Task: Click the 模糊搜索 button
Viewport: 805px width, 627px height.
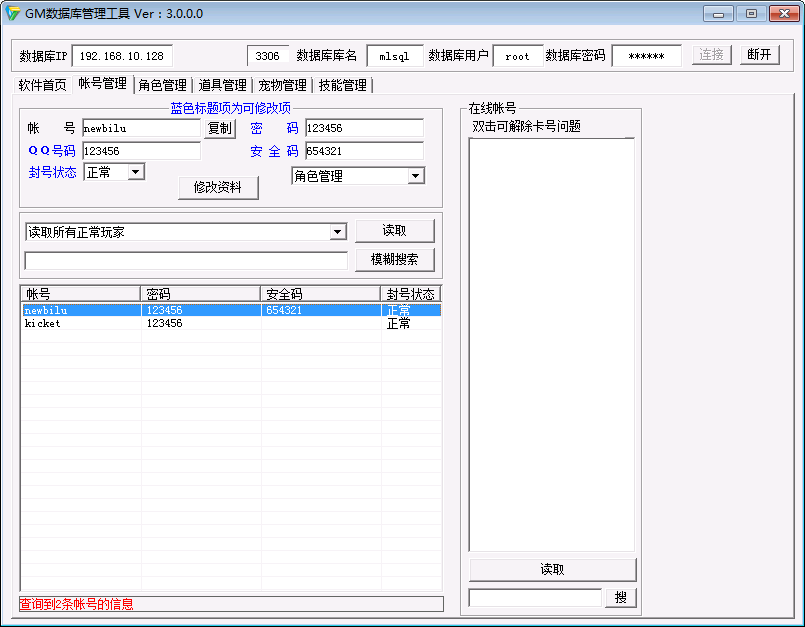Action: 394,260
